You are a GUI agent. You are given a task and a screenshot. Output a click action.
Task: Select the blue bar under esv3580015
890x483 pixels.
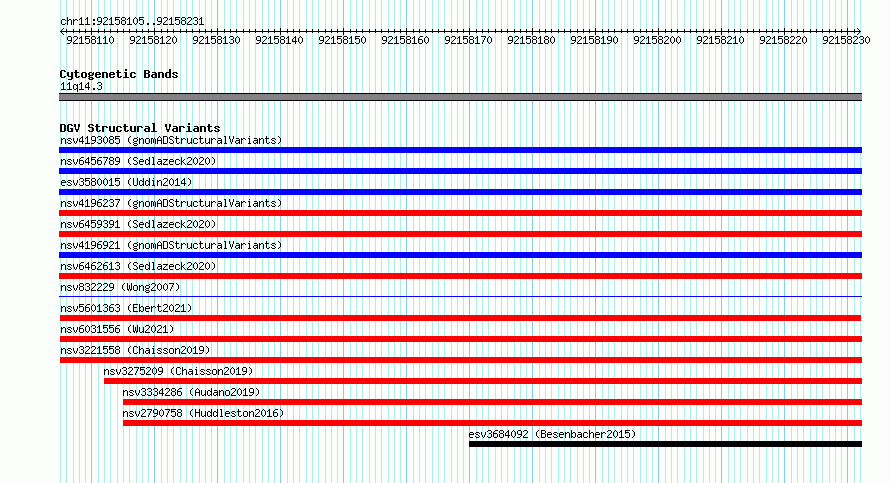tap(460, 192)
